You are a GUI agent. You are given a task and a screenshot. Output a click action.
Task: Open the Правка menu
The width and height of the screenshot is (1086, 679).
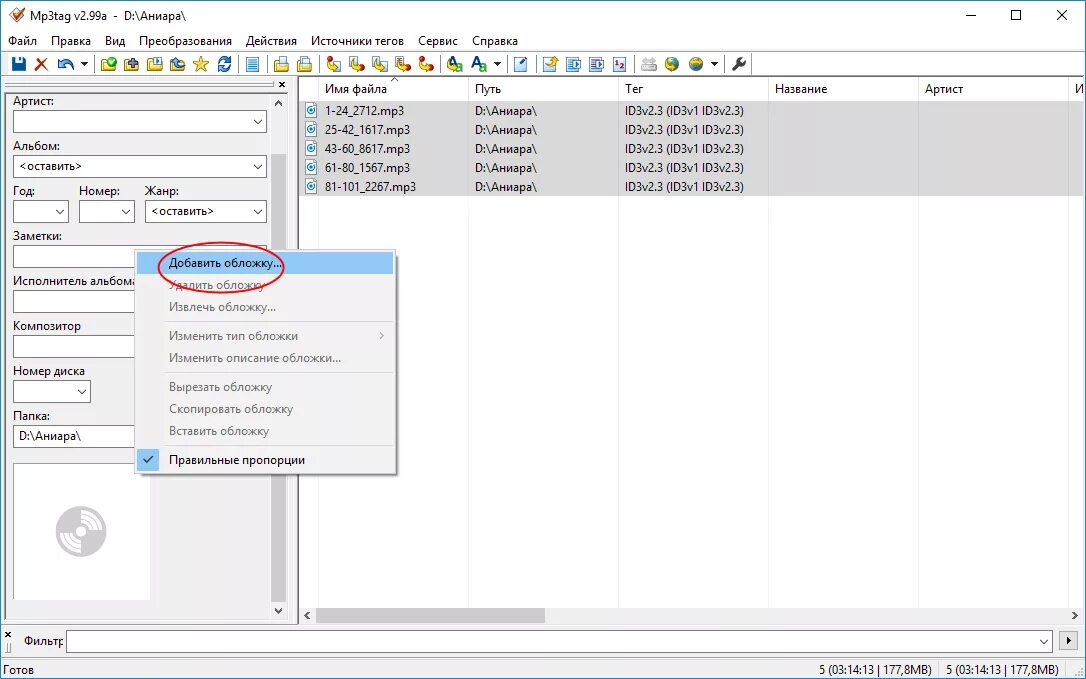point(71,41)
